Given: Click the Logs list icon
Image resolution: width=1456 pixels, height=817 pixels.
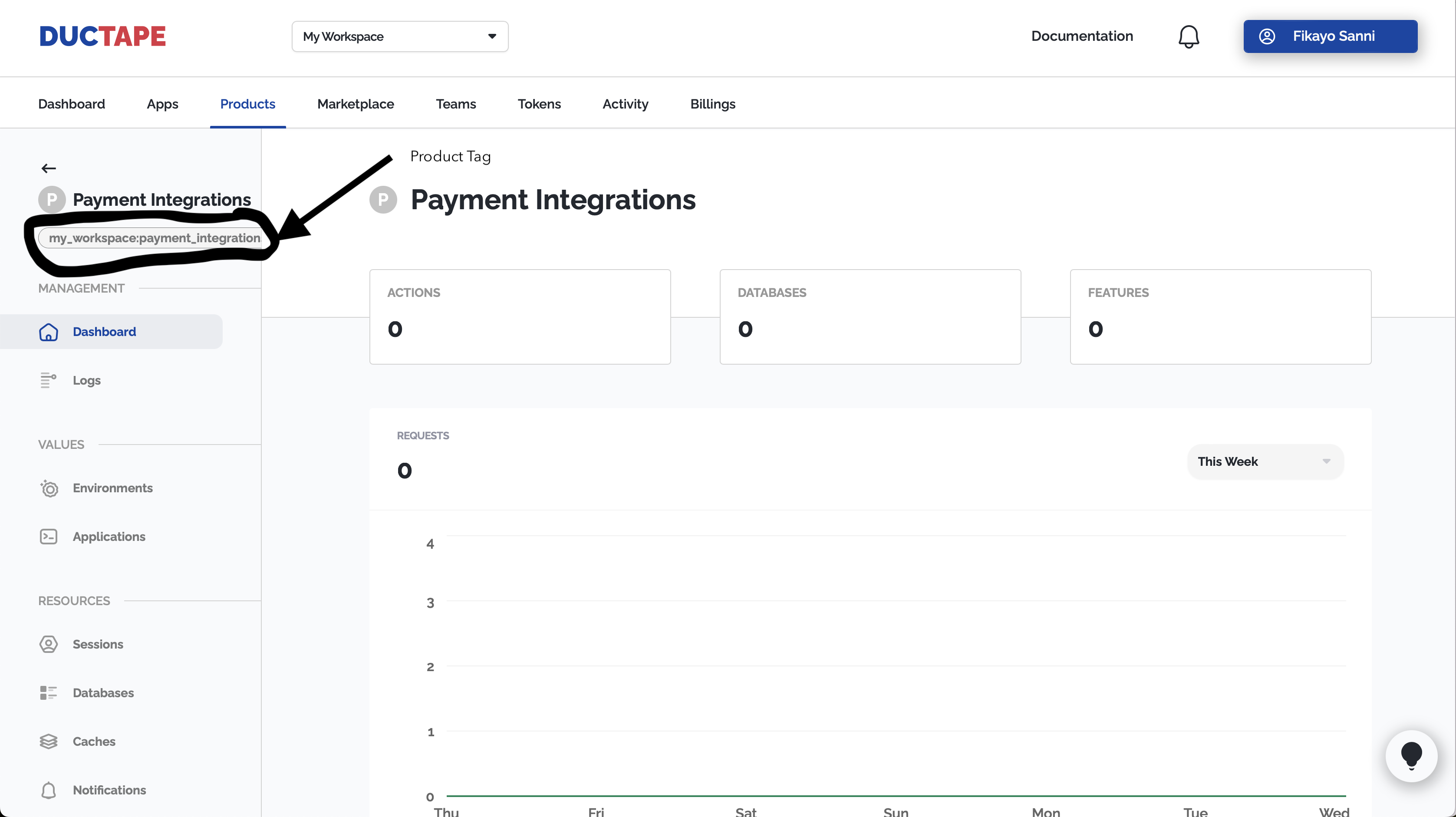Looking at the screenshot, I should [x=49, y=381].
